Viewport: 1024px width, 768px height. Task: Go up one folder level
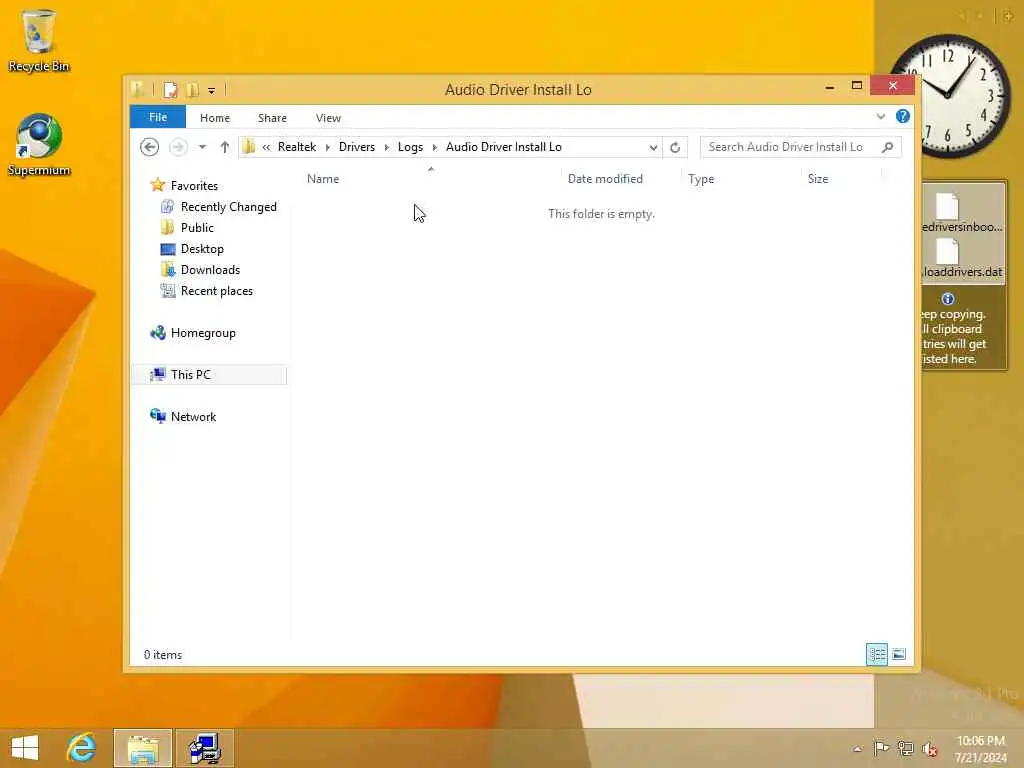(225, 147)
